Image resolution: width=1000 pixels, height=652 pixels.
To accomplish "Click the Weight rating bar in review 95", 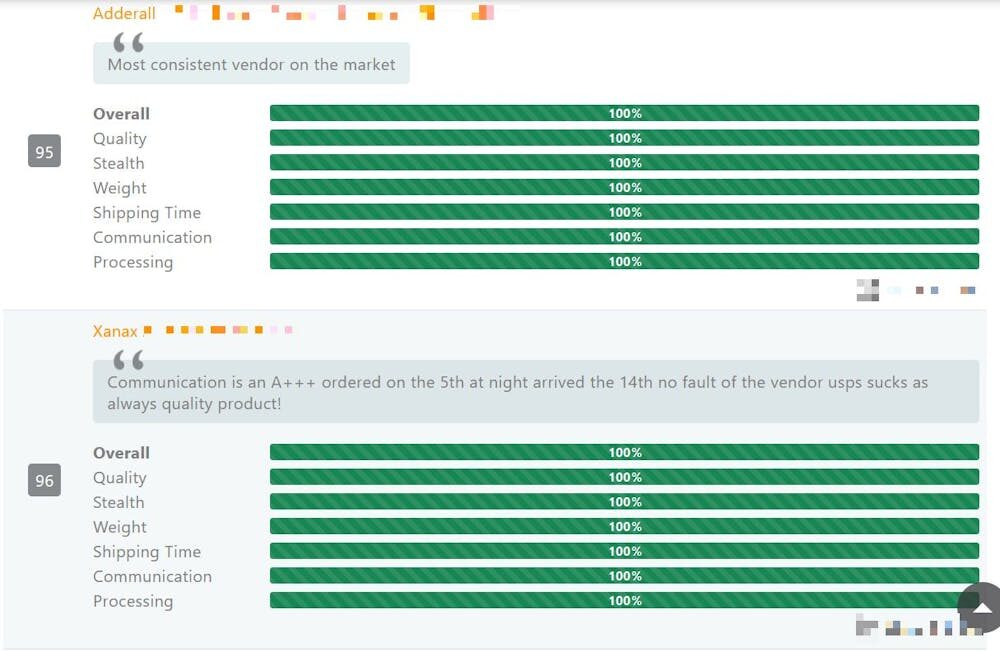I will click(x=624, y=188).
